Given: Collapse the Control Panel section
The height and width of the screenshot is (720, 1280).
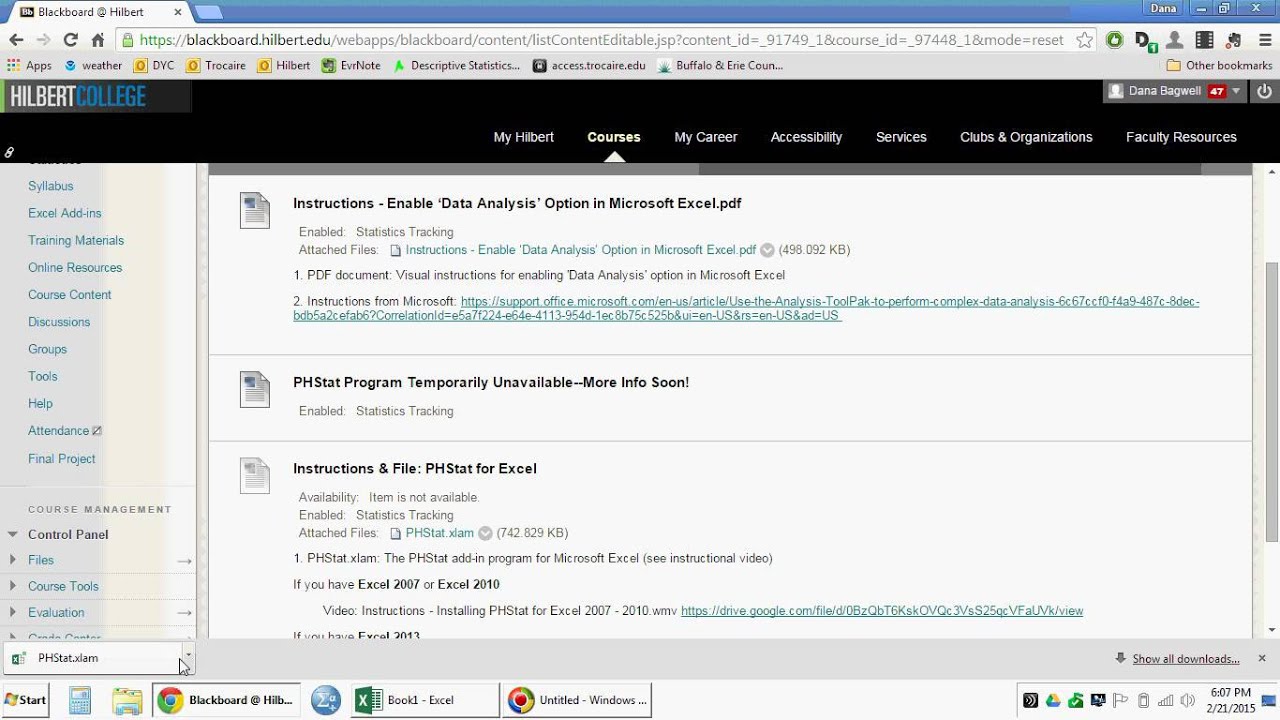Looking at the screenshot, I should [x=13, y=535].
